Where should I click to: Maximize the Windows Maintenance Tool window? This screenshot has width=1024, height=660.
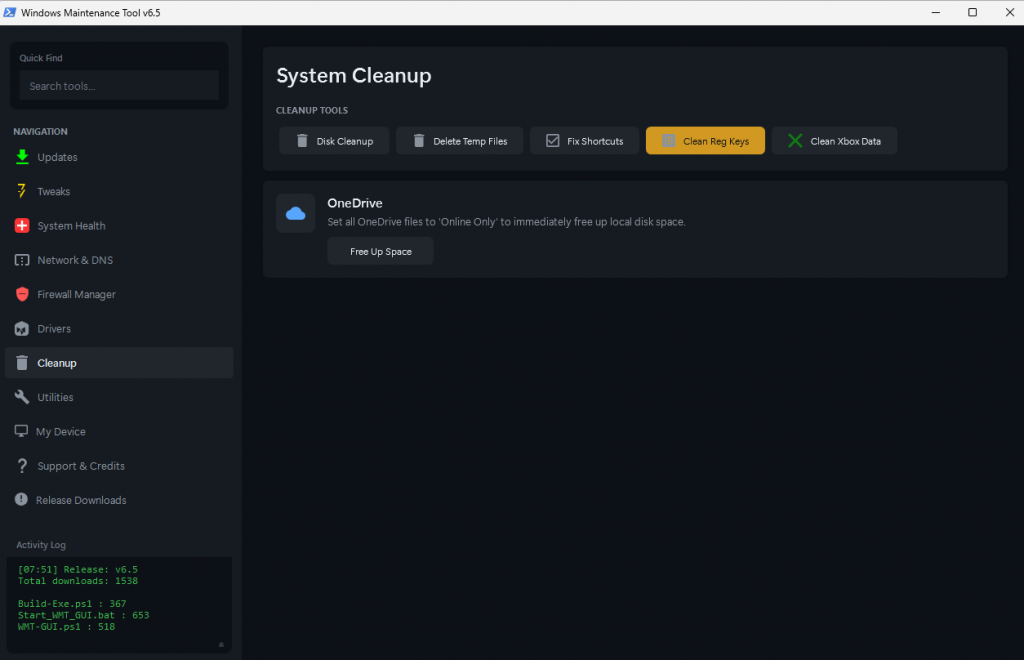click(x=972, y=12)
